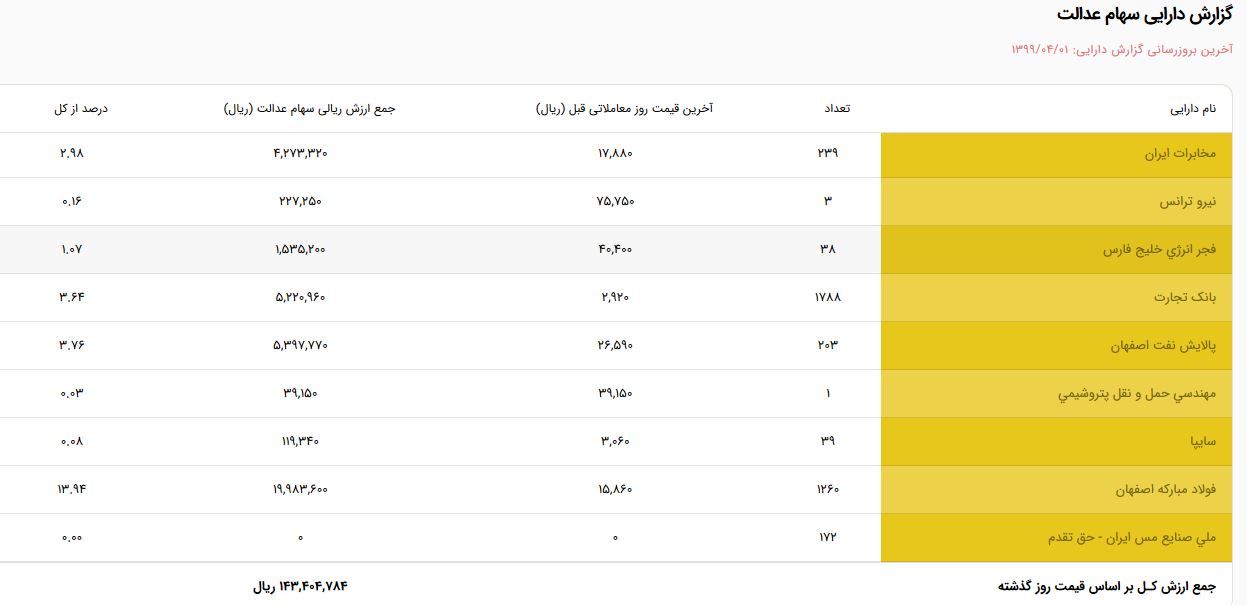Viewport: 1247px width, 605px height.
Task: Click the last update date ۱۳۹۹/۰۴/۰۱ text
Action: [x=1040, y=49]
